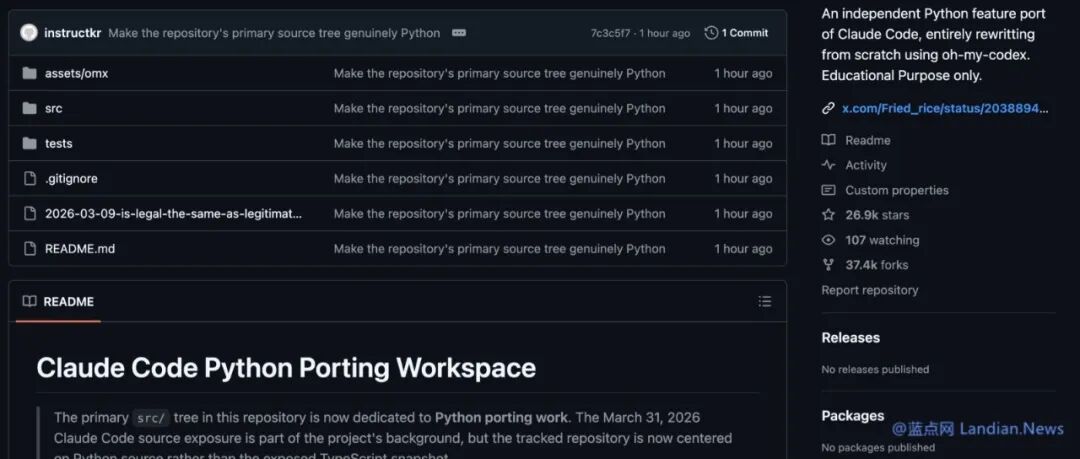The height and width of the screenshot is (459, 1080).
Task: Click Report repository
Action: tap(869, 290)
